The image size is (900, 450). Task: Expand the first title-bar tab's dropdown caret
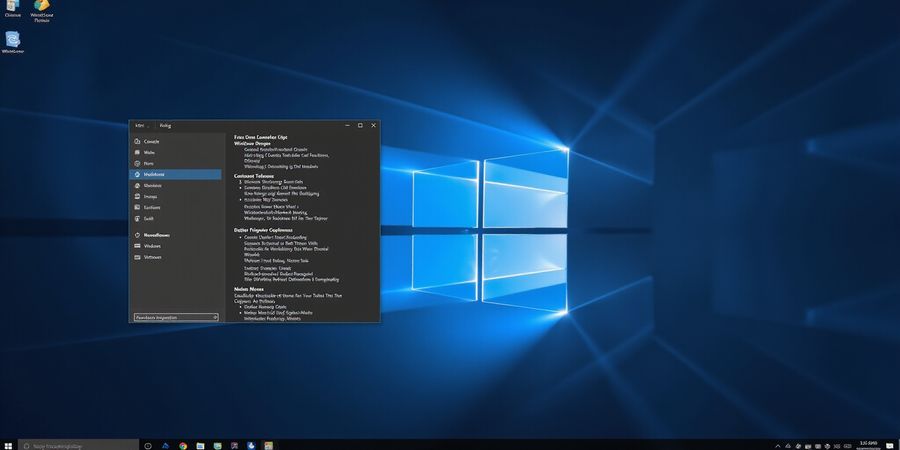pos(149,125)
